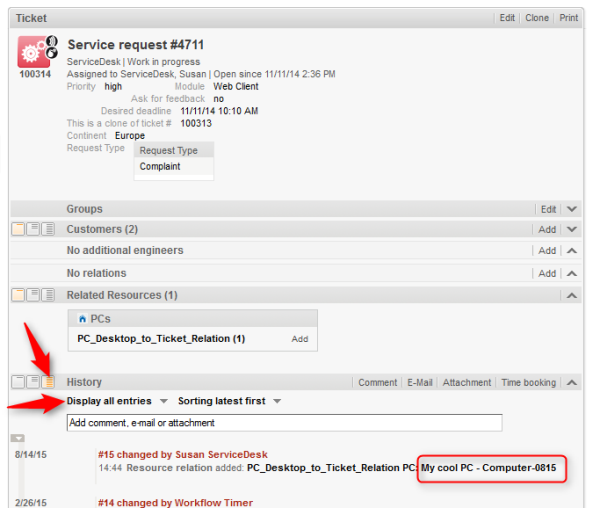
Task: Click Comment in the History header
Action: coord(378,383)
